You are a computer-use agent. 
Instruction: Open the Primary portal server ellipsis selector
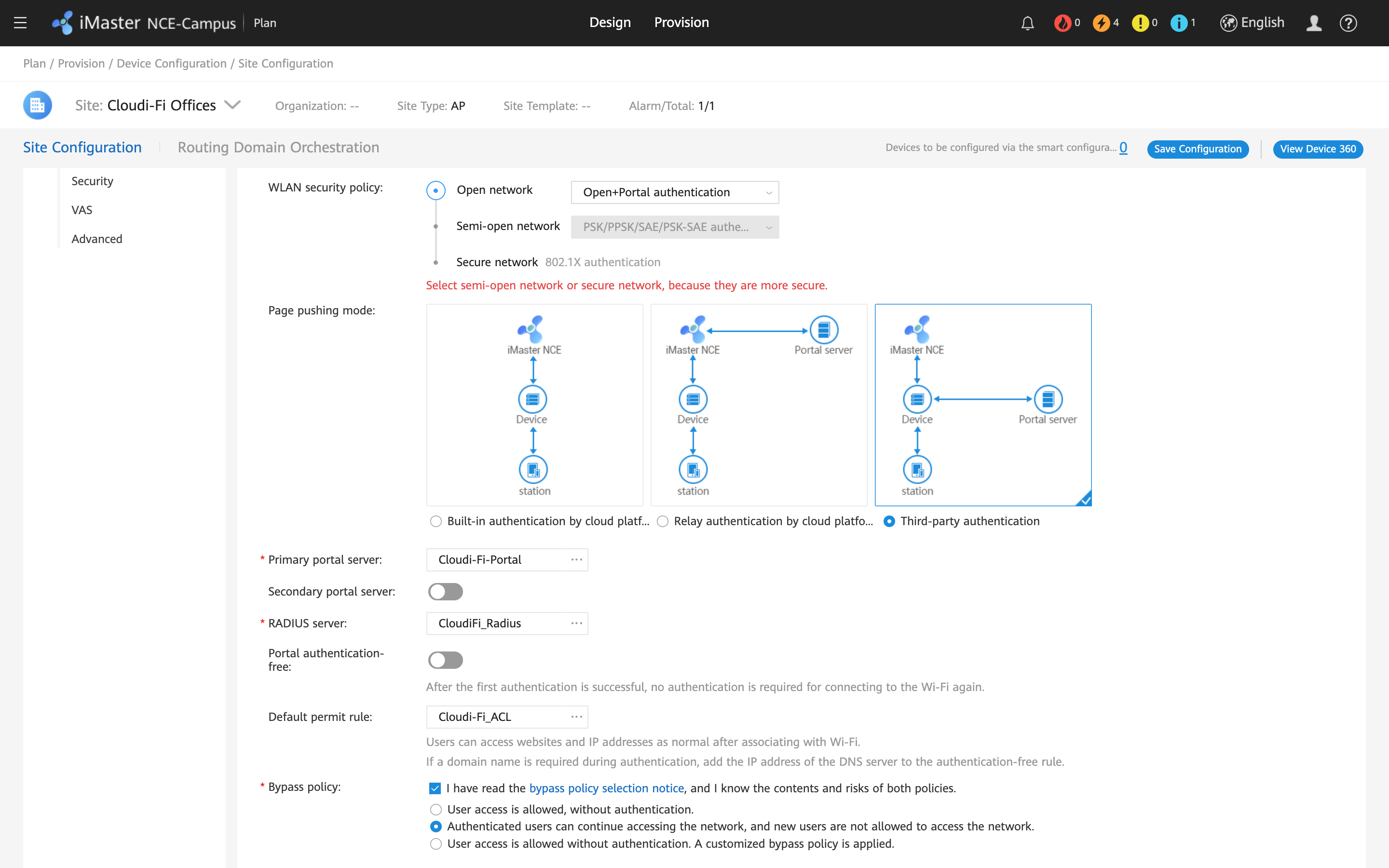pyautogui.click(x=576, y=560)
